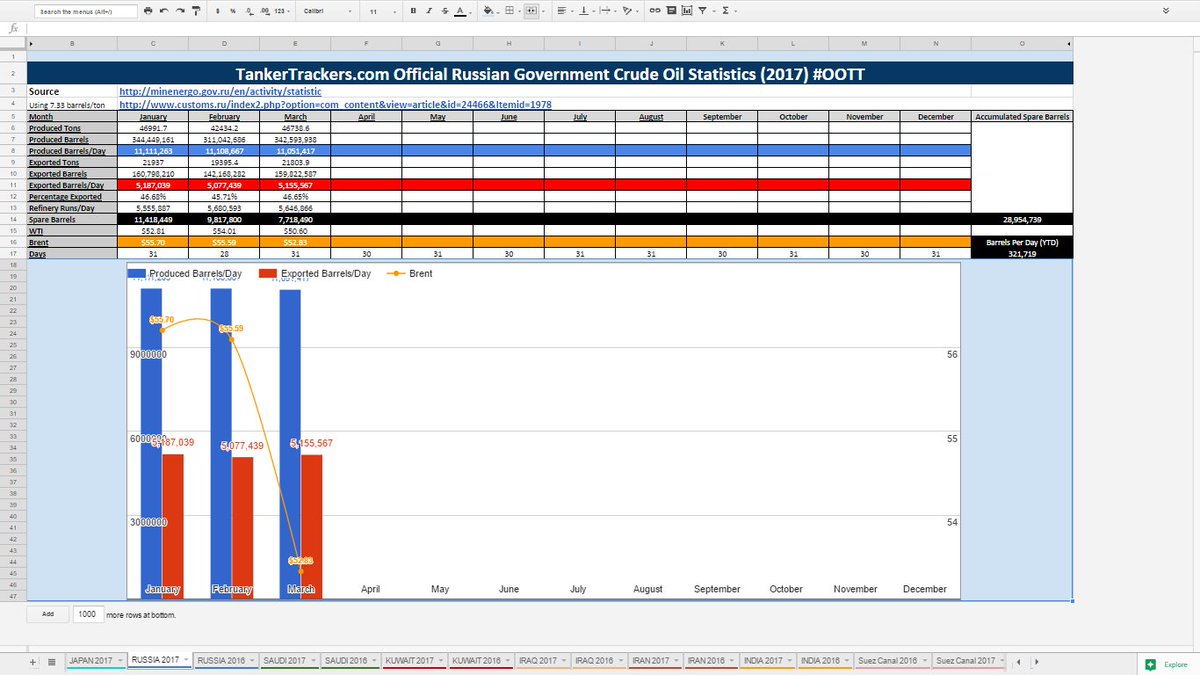Click the Undo arrow icon
The height and width of the screenshot is (675, 1200).
(164, 11)
